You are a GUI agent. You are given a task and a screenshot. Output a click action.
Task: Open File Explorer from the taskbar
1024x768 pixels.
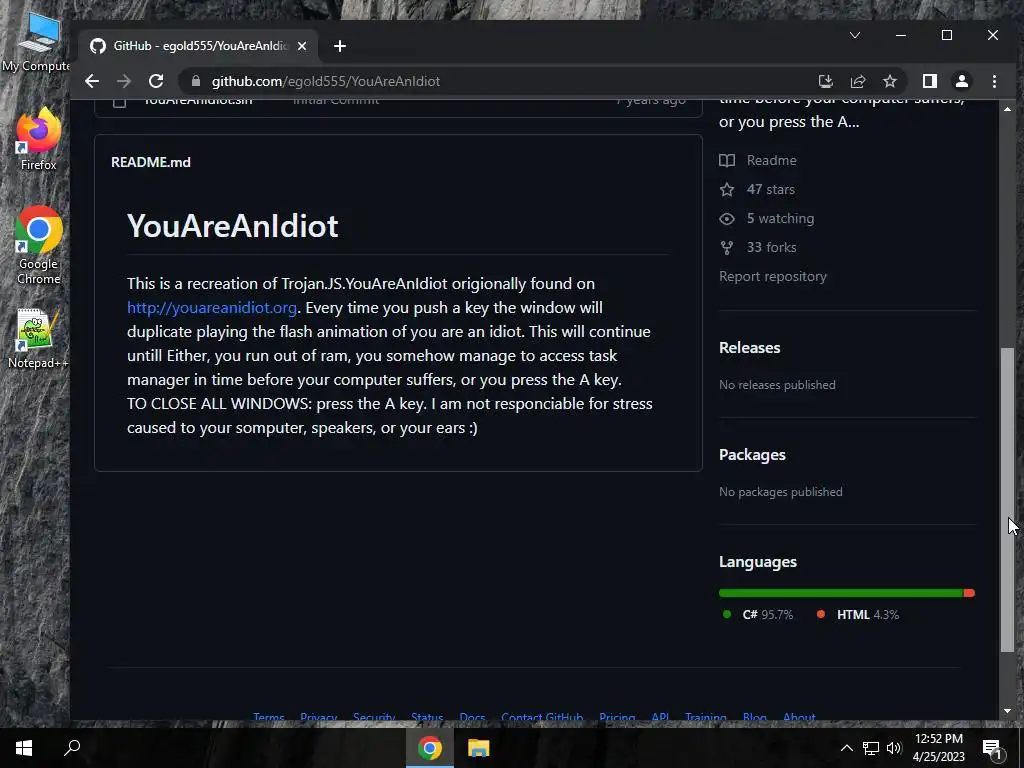coord(479,748)
